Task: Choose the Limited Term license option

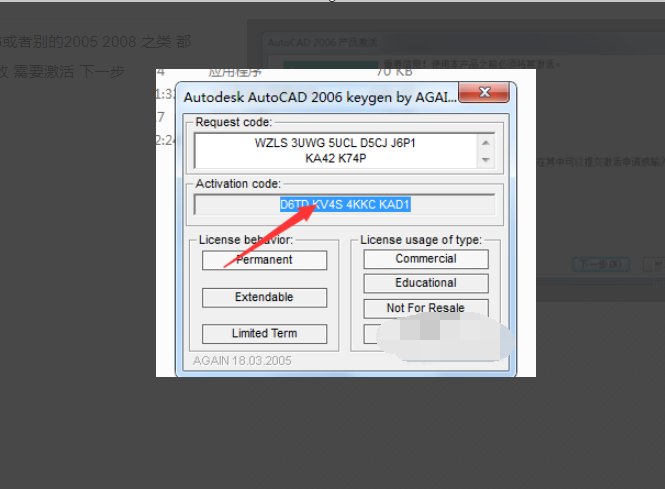Action: (x=264, y=334)
